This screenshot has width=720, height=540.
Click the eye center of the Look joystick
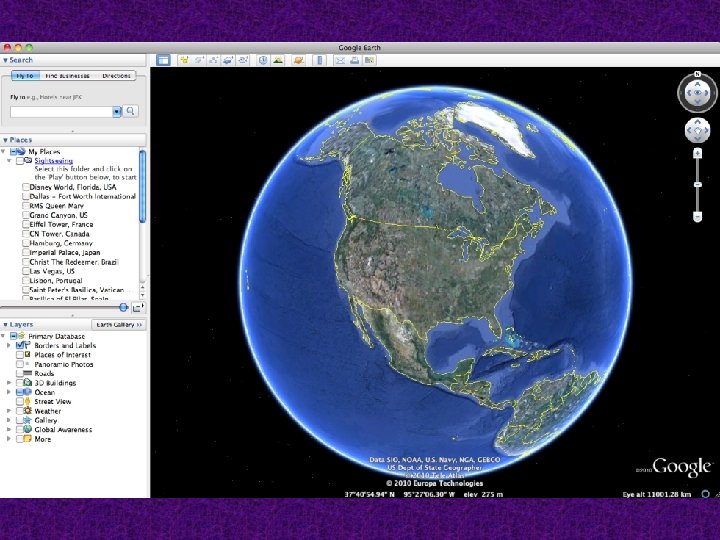pos(698,93)
